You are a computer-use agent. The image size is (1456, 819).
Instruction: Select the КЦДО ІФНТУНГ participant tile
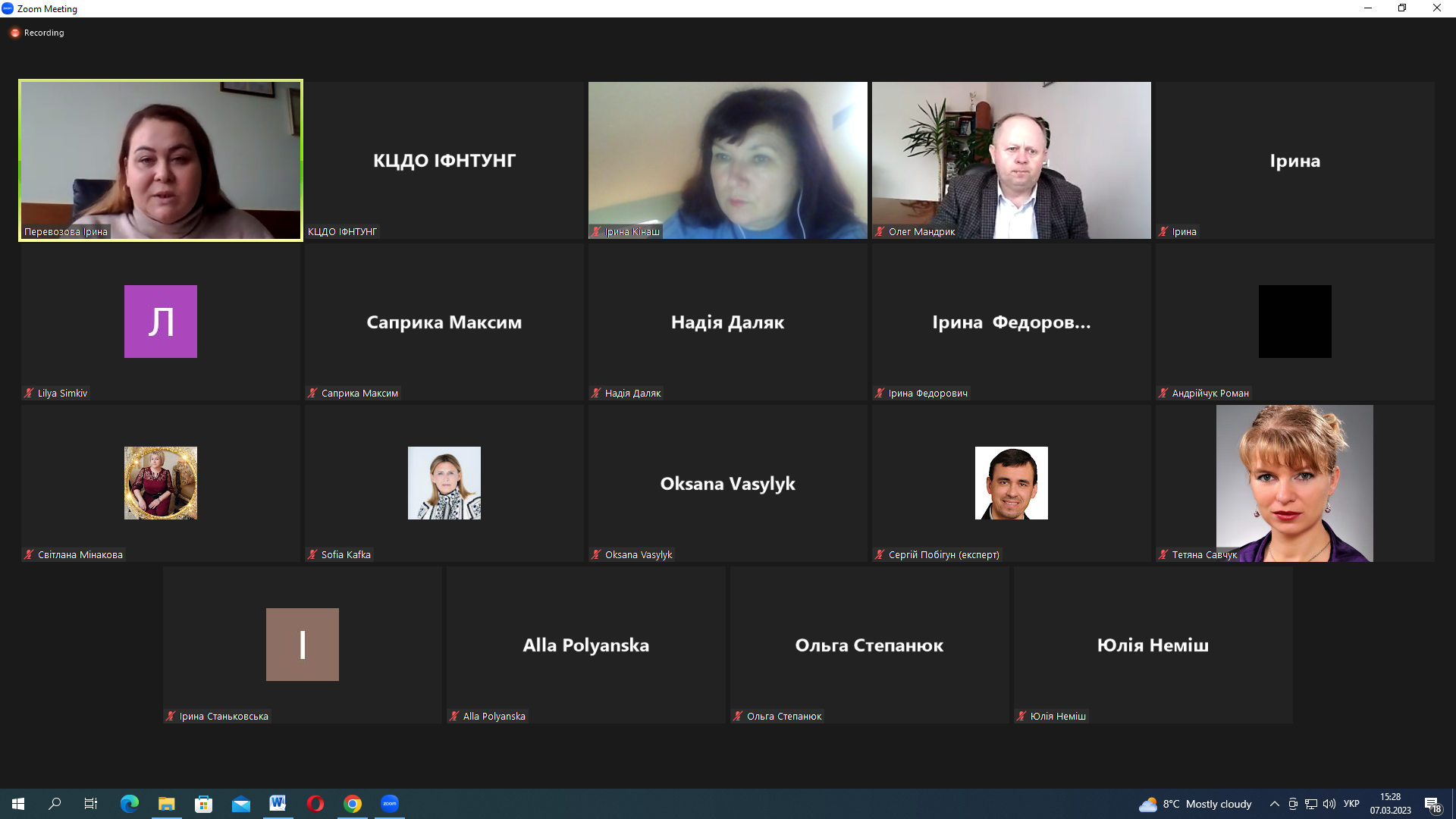point(444,160)
